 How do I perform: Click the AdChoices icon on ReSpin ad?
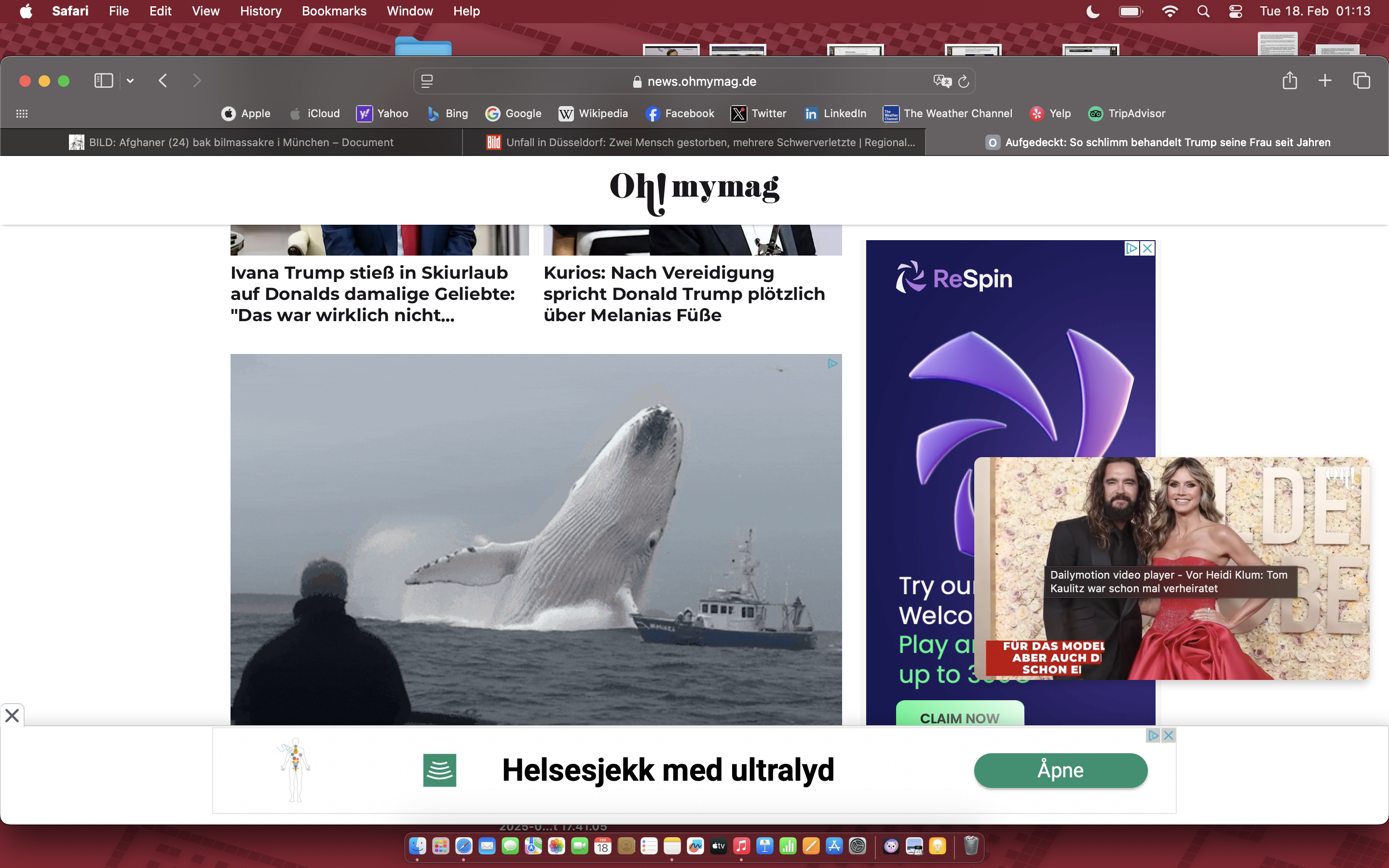pos(1131,248)
